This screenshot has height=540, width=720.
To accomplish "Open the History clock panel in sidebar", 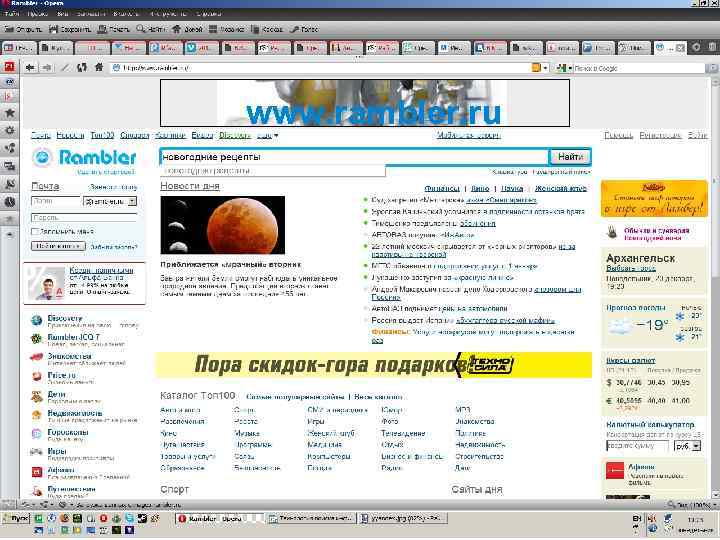I will pos(10,202).
